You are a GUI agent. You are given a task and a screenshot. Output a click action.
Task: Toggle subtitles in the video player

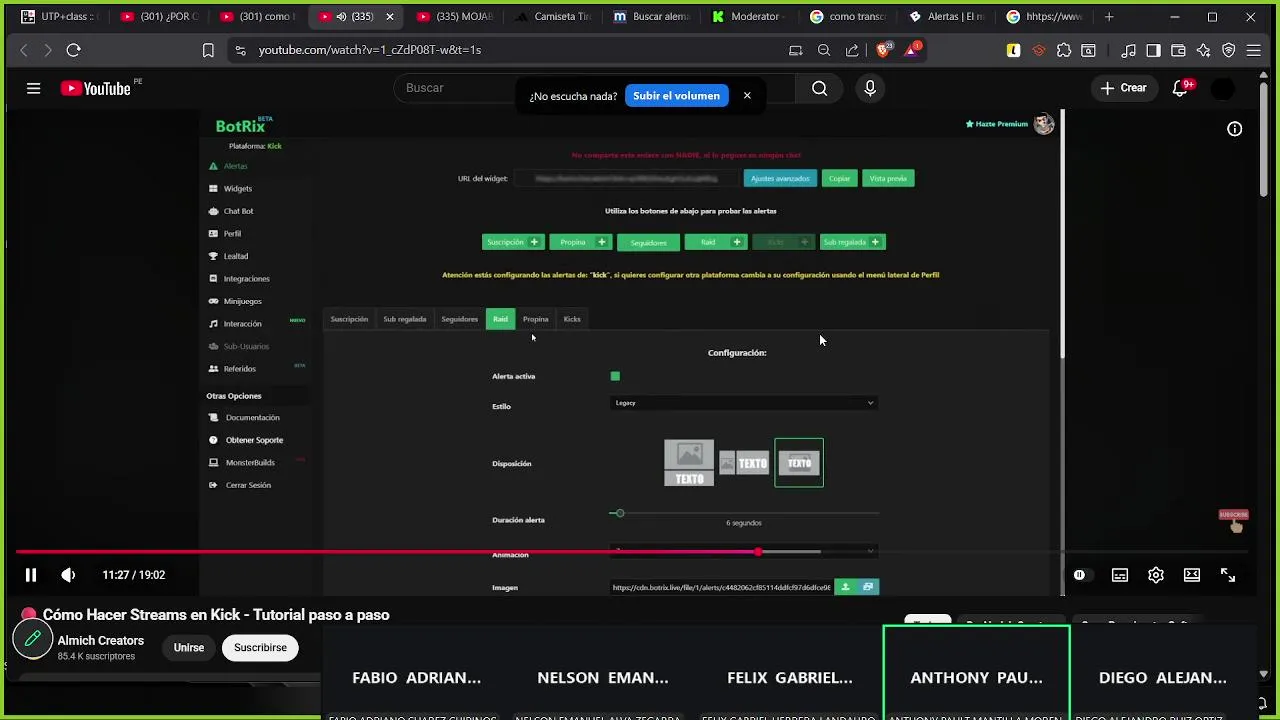pos(1120,575)
